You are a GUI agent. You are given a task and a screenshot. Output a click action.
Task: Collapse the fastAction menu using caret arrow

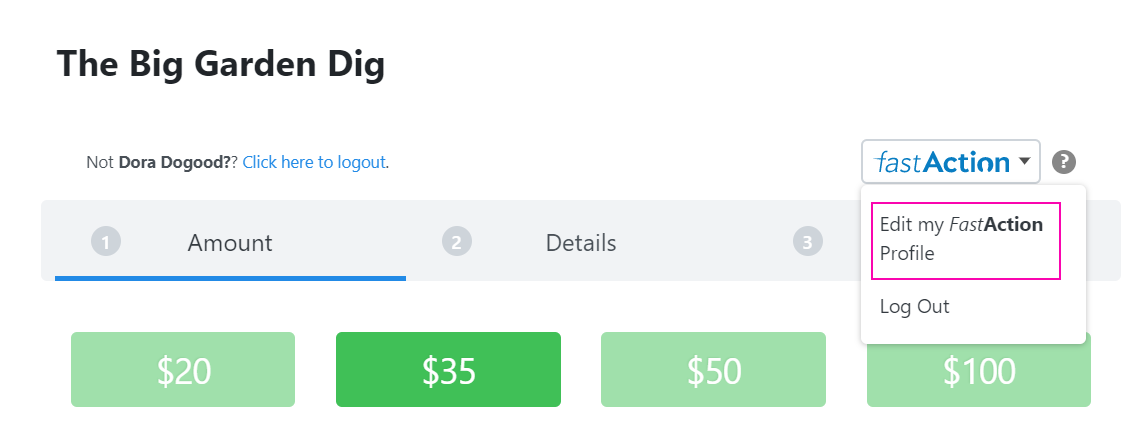(x=1024, y=161)
